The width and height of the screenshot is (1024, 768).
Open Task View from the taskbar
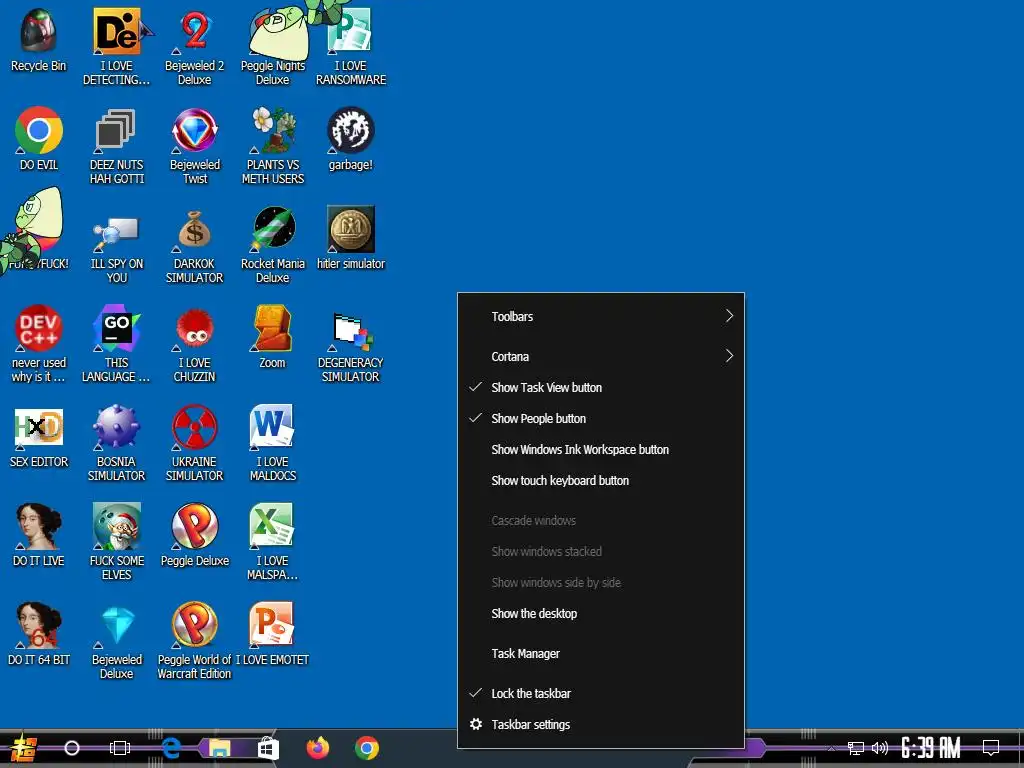(120, 748)
